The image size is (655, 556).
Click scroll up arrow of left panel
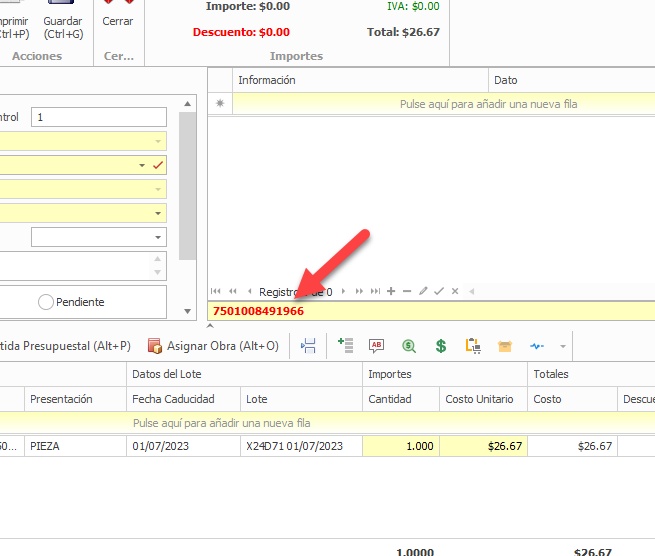(x=188, y=104)
